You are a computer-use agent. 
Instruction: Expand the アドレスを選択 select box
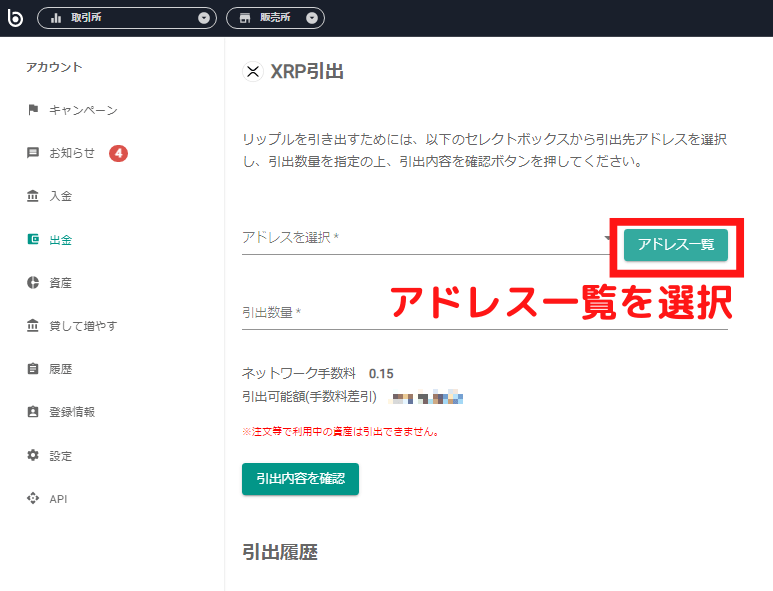click(427, 238)
